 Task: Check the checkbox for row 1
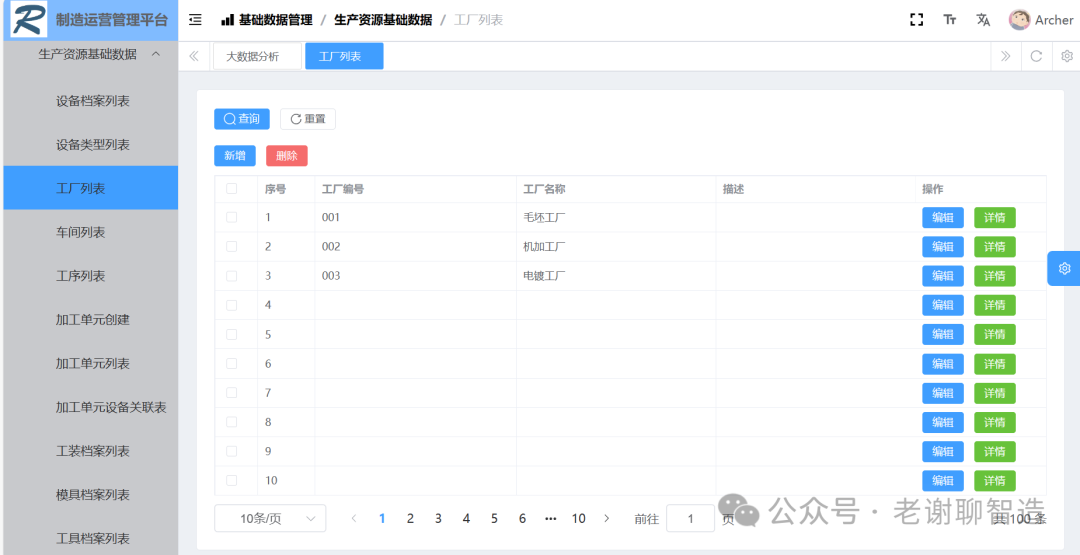point(231,217)
